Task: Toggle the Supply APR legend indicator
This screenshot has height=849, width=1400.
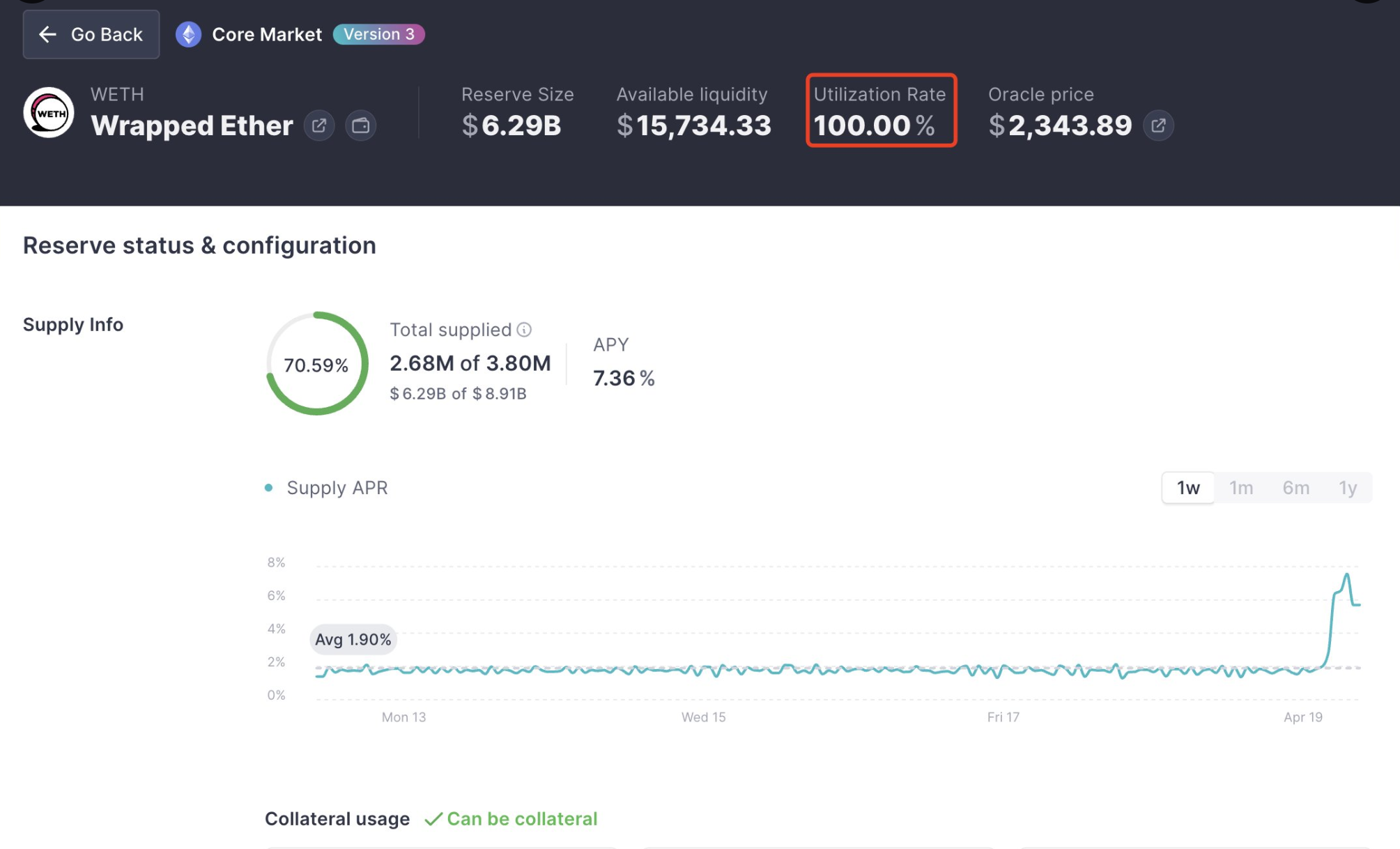Action: tap(268, 488)
